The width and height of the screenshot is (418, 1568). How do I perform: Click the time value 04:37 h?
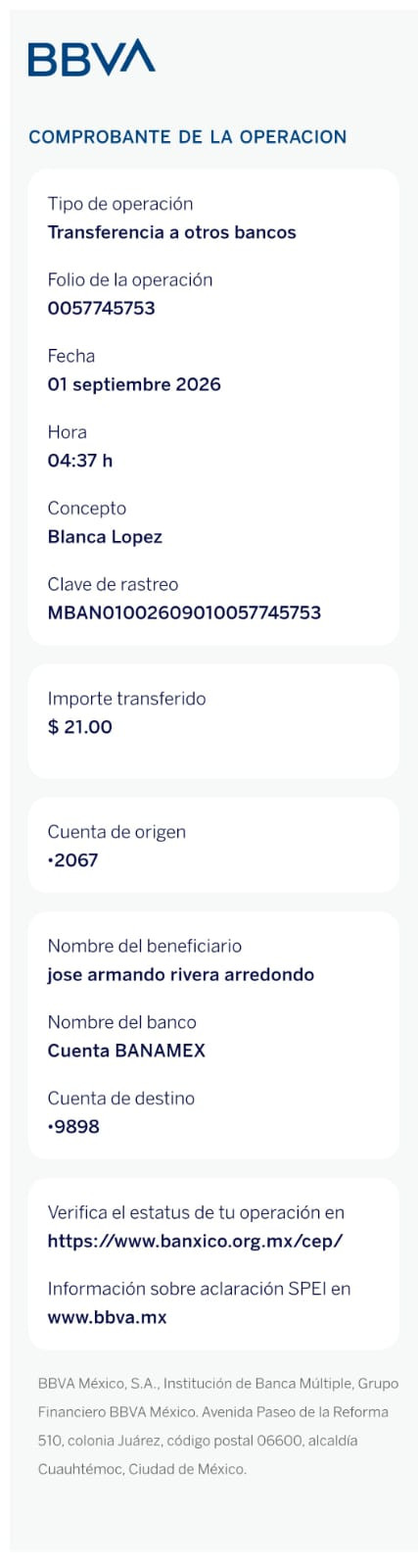(x=80, y=461)
